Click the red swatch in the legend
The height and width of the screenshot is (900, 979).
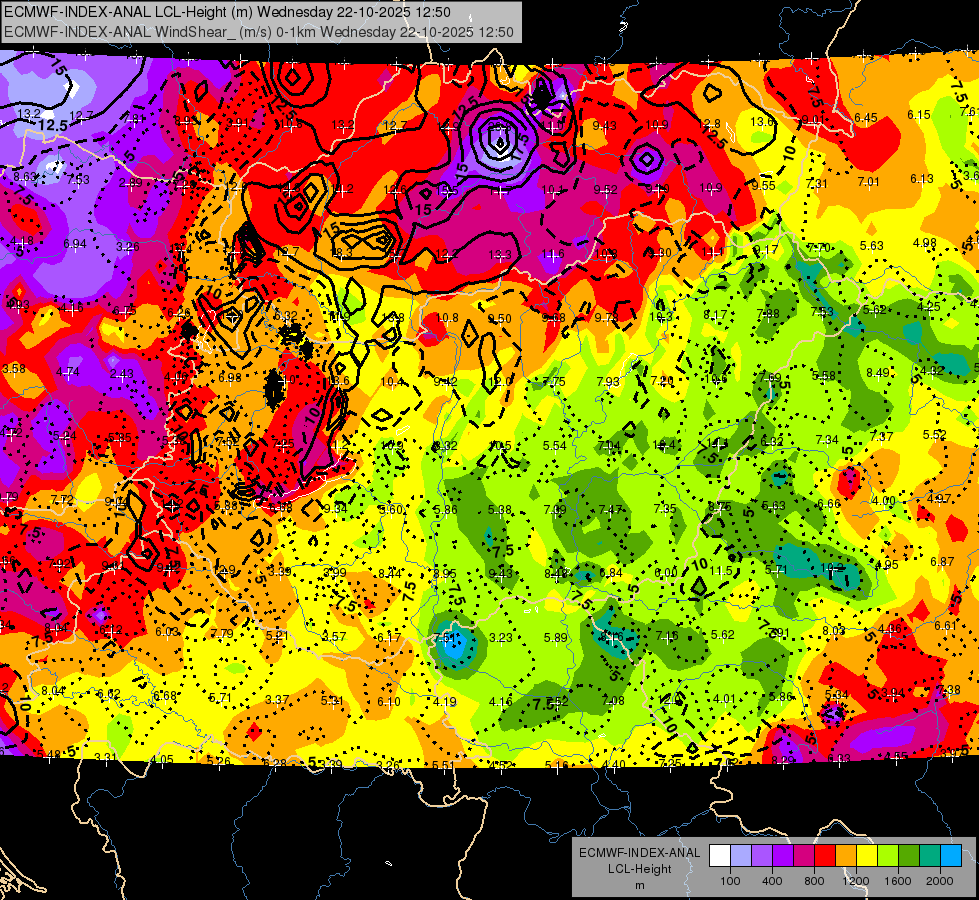(x=825, y=855)
